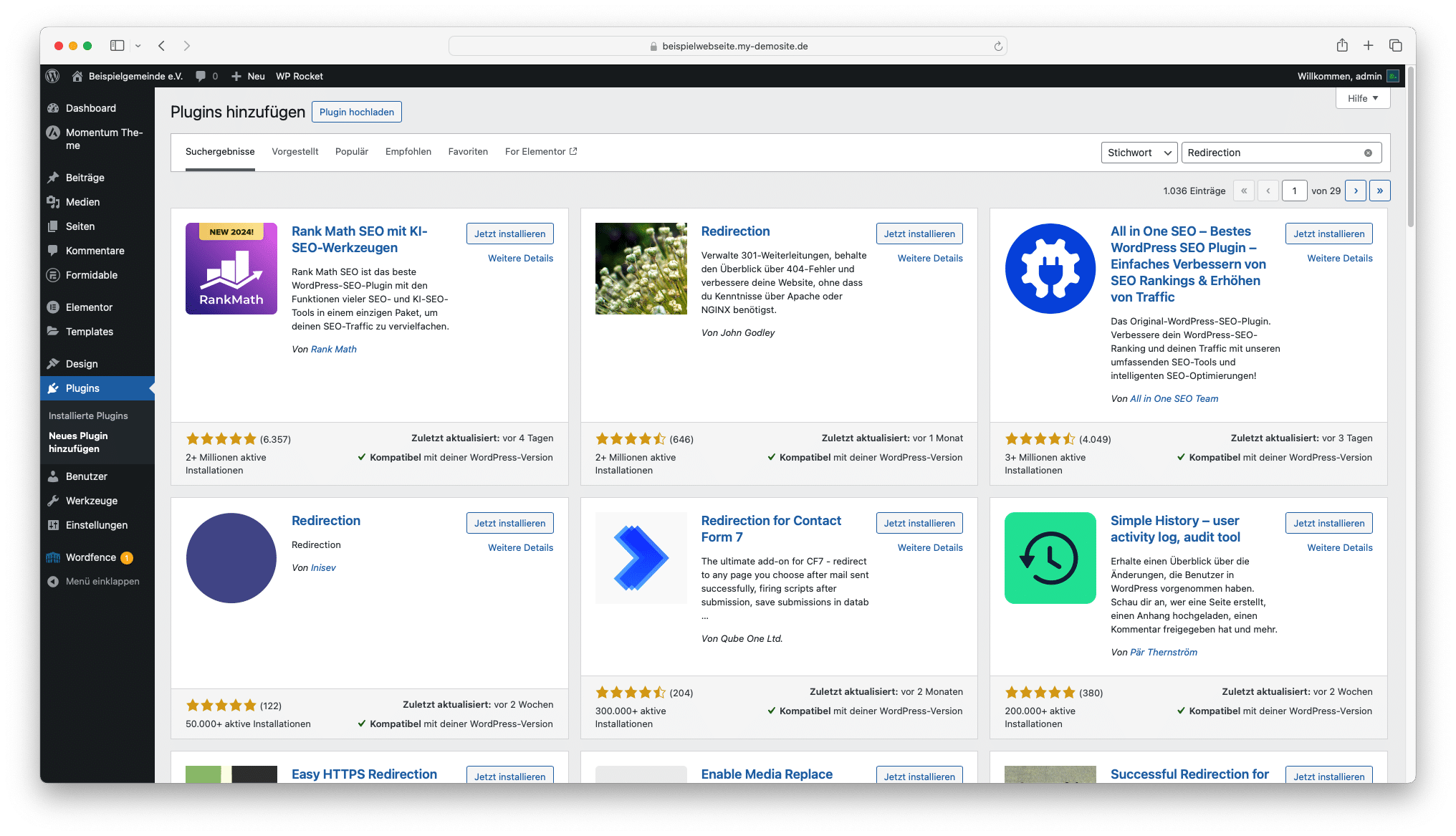1456x836 pixels.
Task: Click the Safari address bar
Action: [x=728, y=46]
